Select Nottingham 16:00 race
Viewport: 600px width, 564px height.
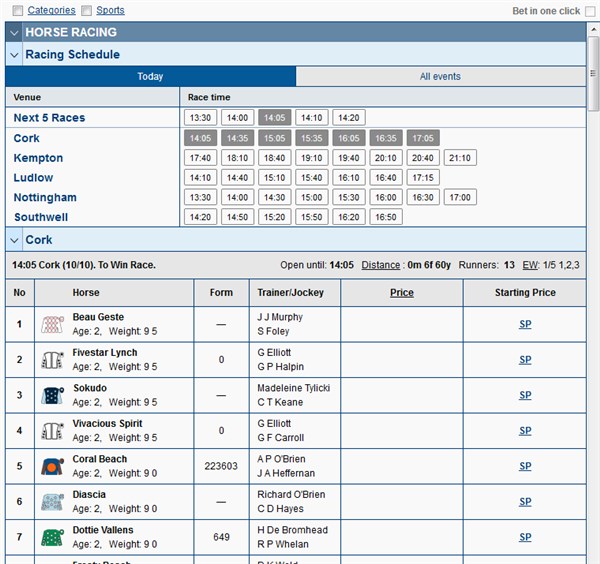pyautogui.click(x=386, y=197)
